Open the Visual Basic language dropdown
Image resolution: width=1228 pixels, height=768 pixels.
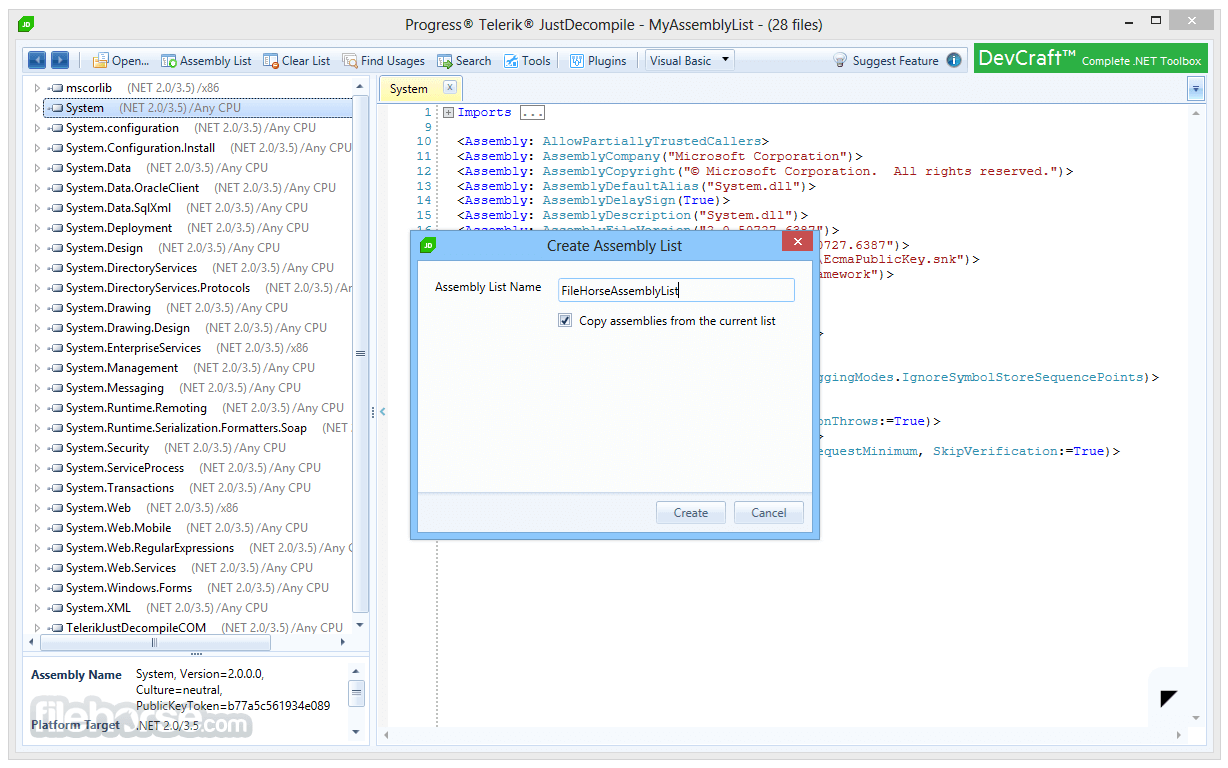click(x=689, y=60)
